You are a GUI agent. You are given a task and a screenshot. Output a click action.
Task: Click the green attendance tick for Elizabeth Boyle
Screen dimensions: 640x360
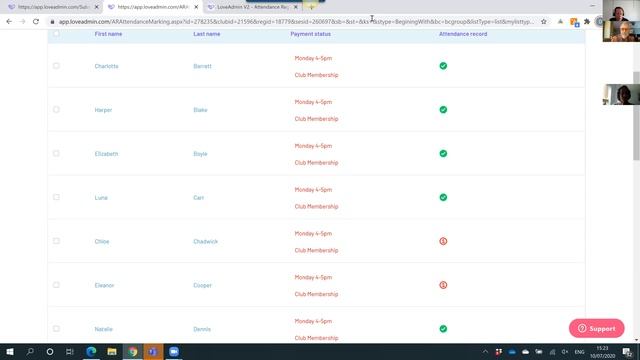click(x=443, y=153)
